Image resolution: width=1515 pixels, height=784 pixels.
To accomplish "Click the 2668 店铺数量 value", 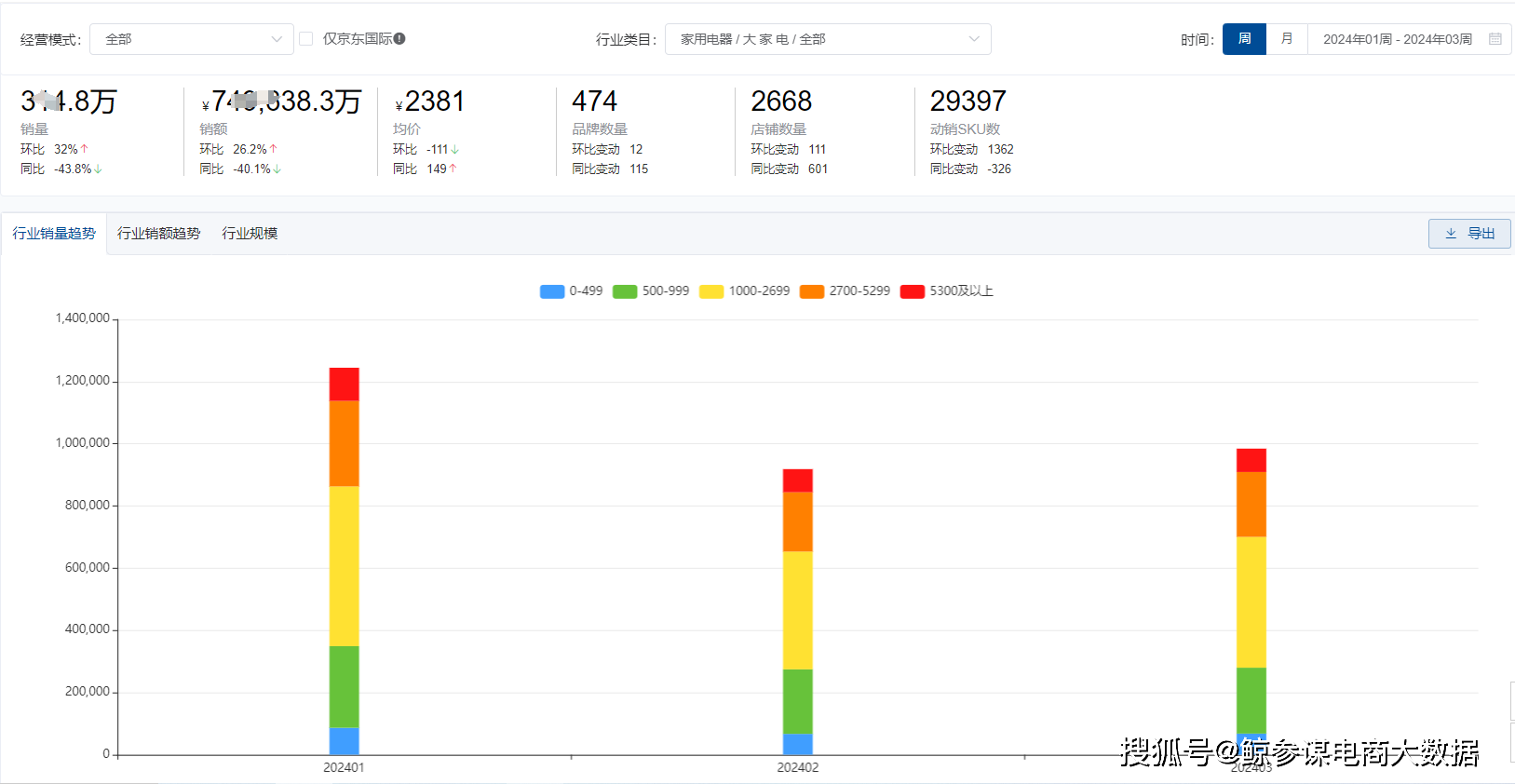I will point(781,101).
